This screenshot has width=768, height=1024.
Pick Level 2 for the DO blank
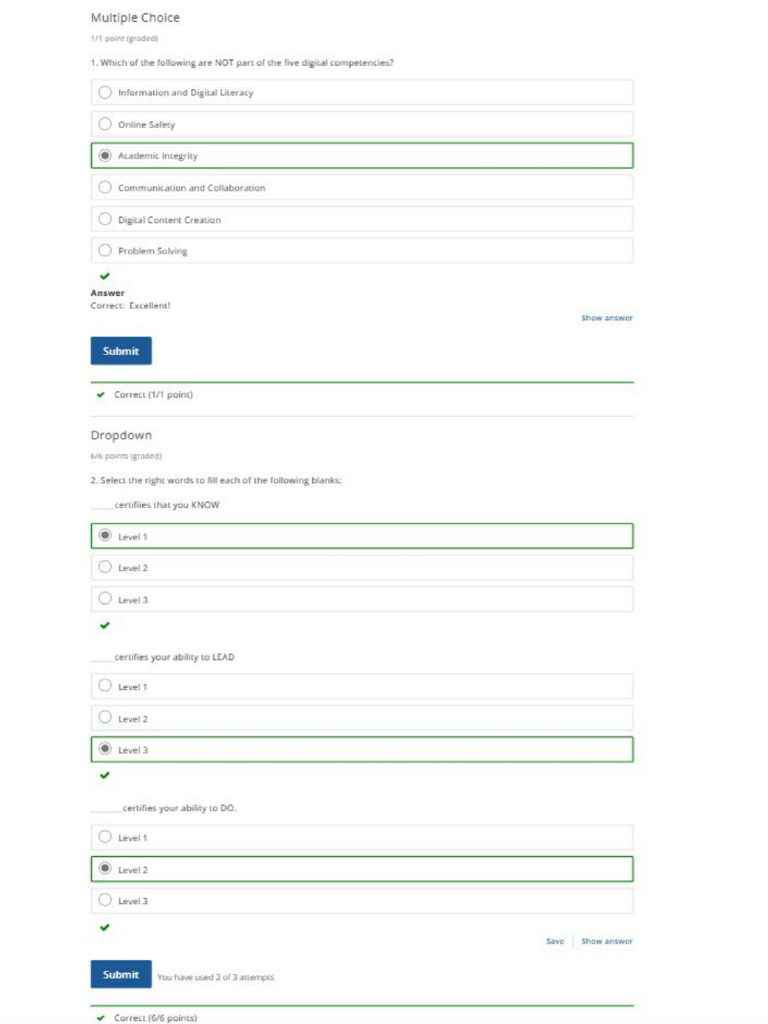point(105,869)
